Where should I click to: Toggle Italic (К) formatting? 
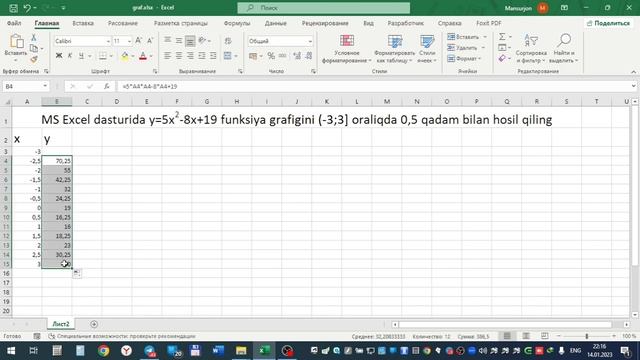[x=70, y=56]
